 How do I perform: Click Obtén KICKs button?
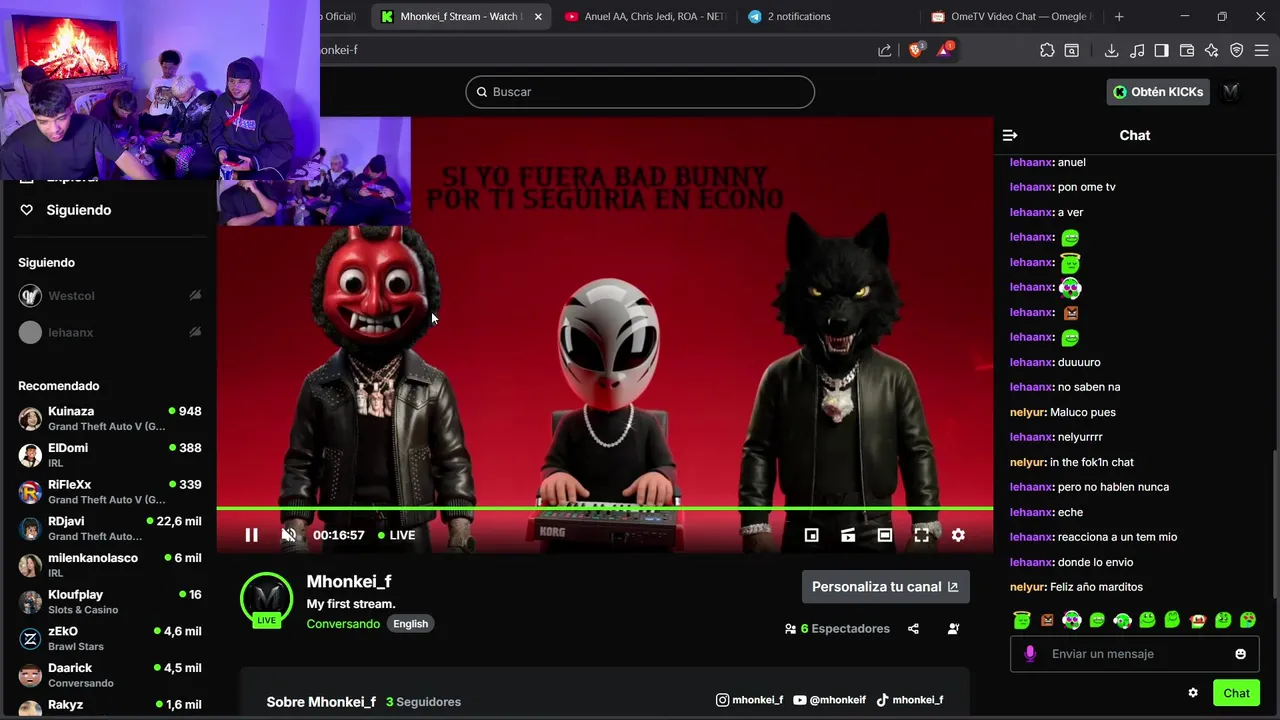pos(1158,92)
